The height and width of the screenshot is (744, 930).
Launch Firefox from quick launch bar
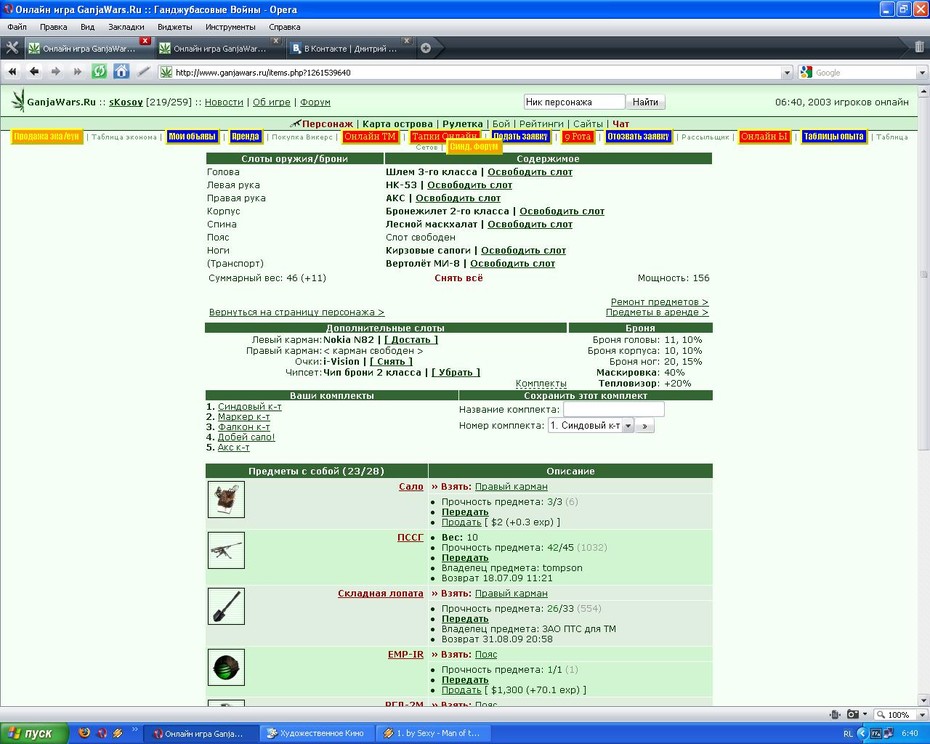pos(84,733)
